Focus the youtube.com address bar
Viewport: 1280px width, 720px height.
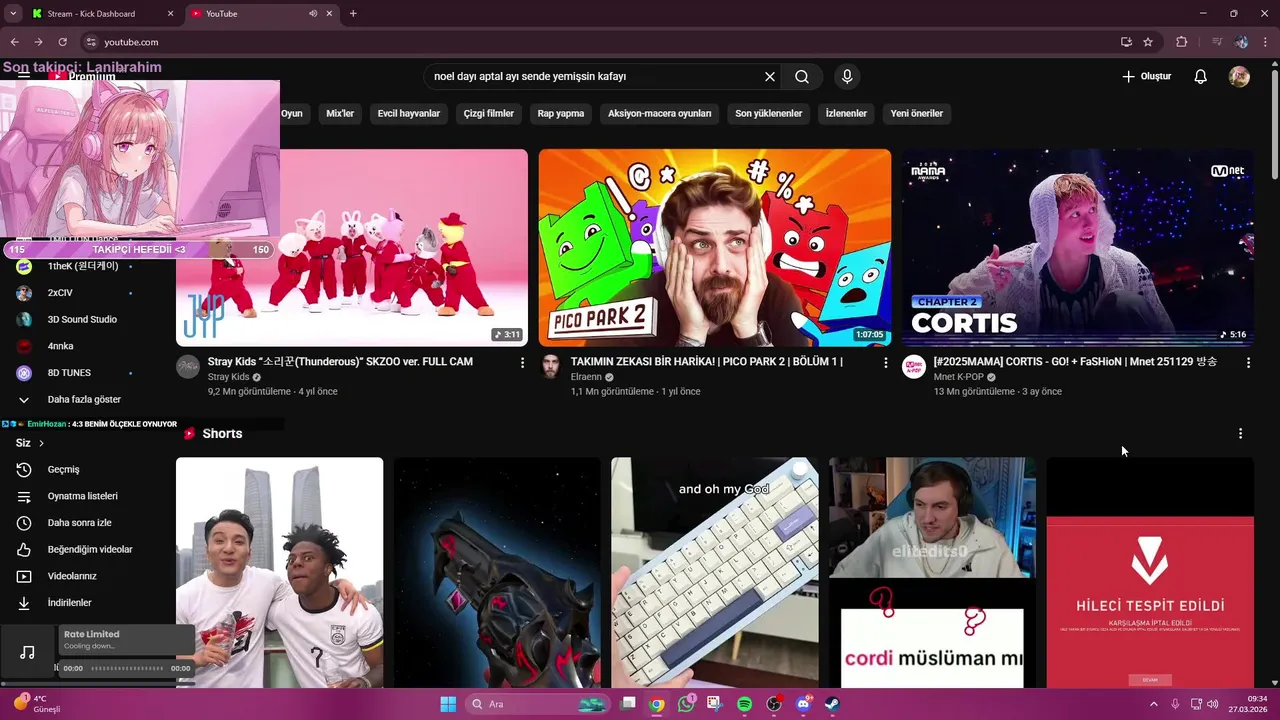click(600, 42)
